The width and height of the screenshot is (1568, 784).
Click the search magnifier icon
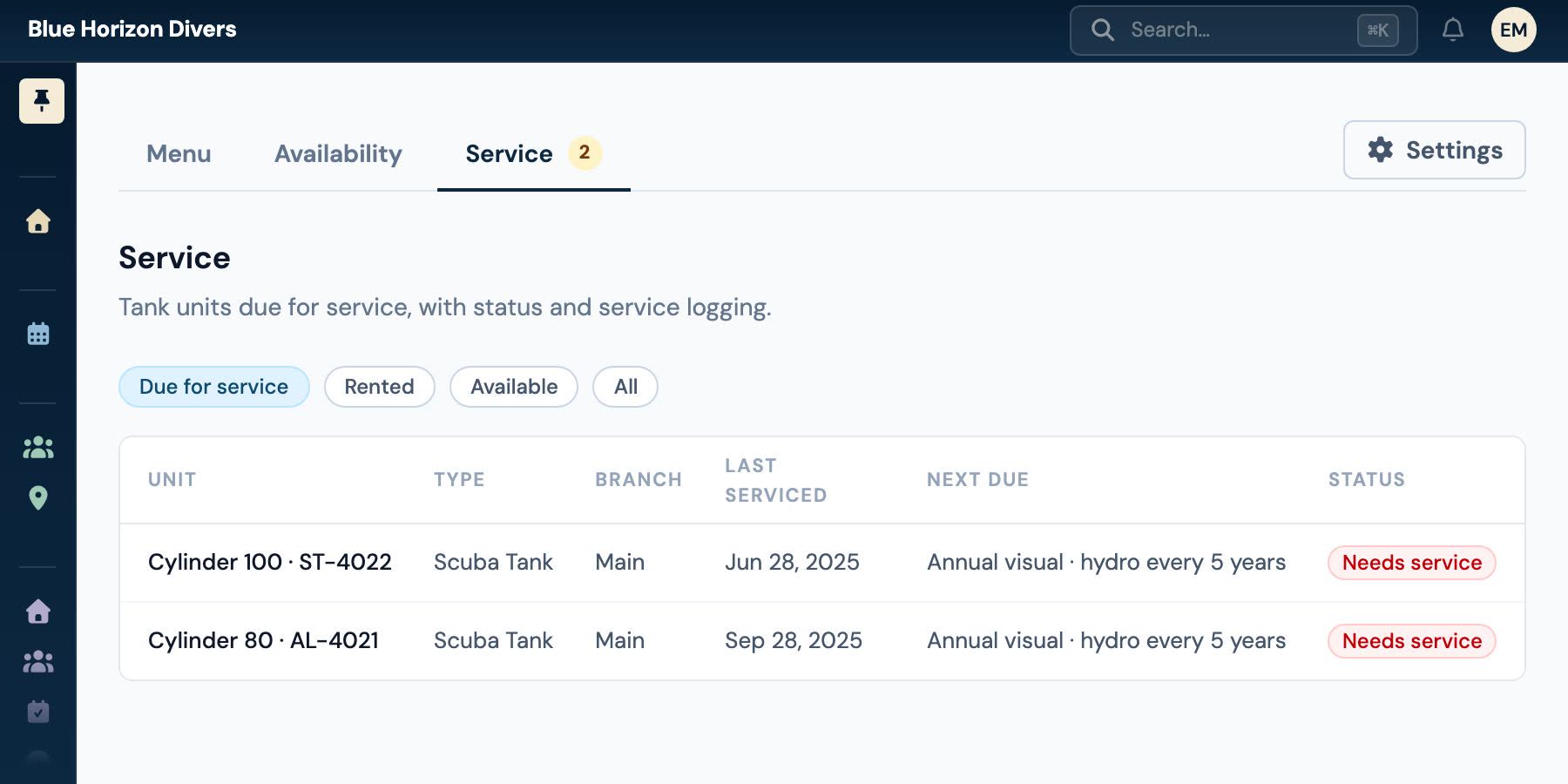(1103, 30)
